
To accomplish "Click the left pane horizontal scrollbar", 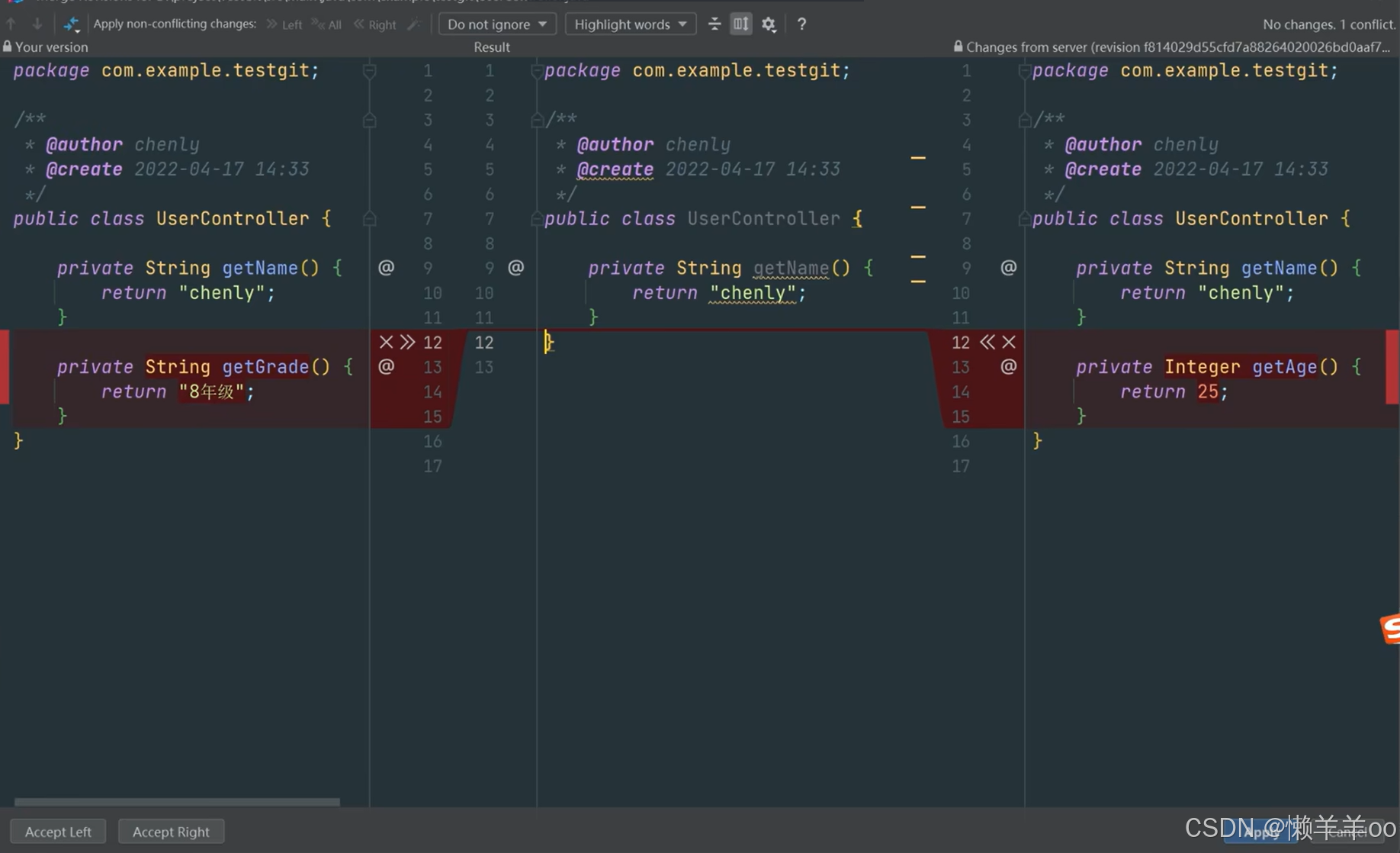I will pyautogui.click(x=177, y=802).
